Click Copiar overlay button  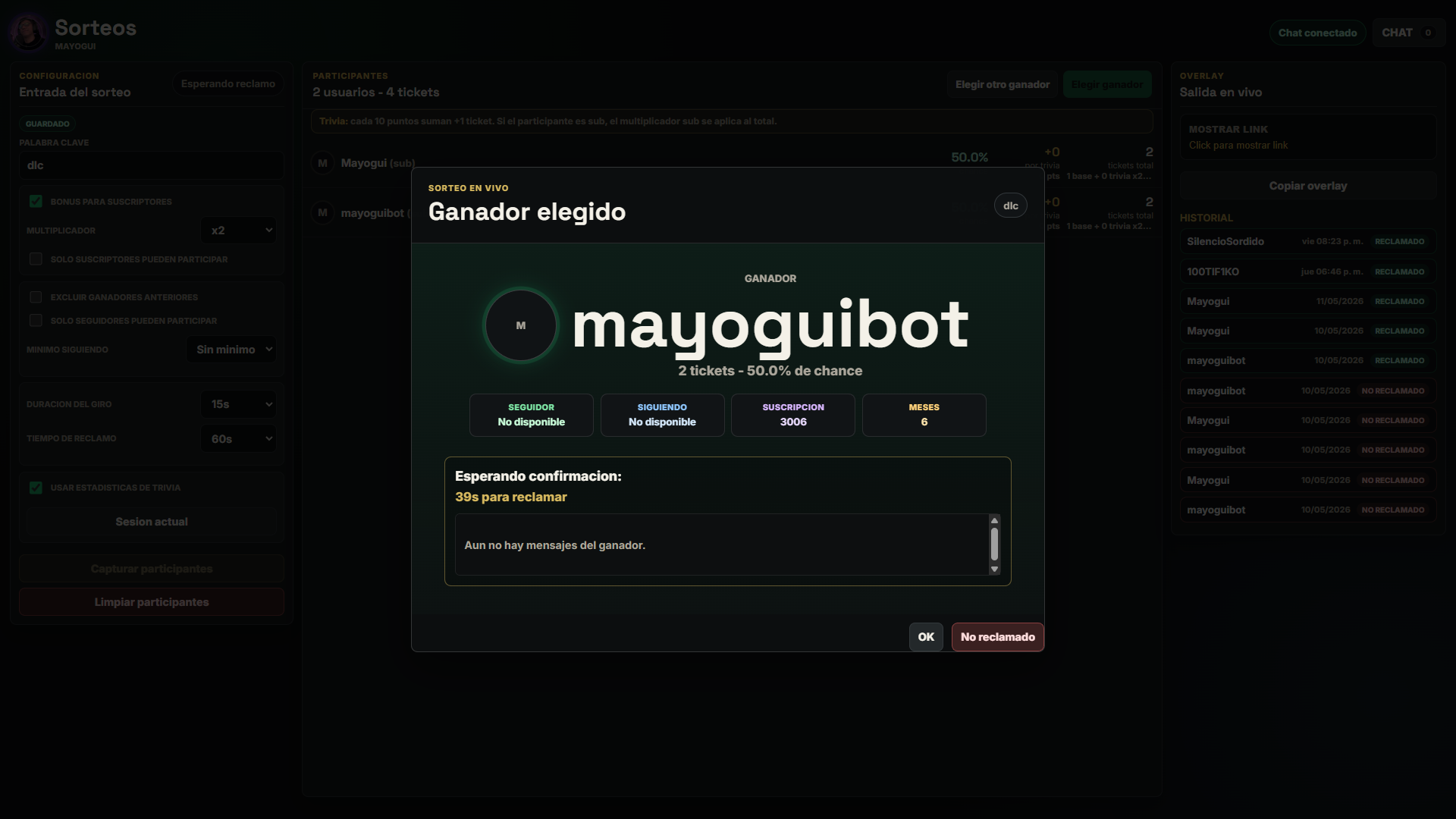tap(1308, 186)
